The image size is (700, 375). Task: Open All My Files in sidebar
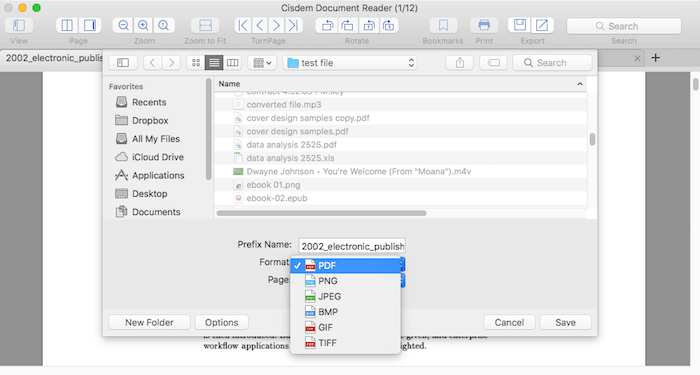[147, 139]
